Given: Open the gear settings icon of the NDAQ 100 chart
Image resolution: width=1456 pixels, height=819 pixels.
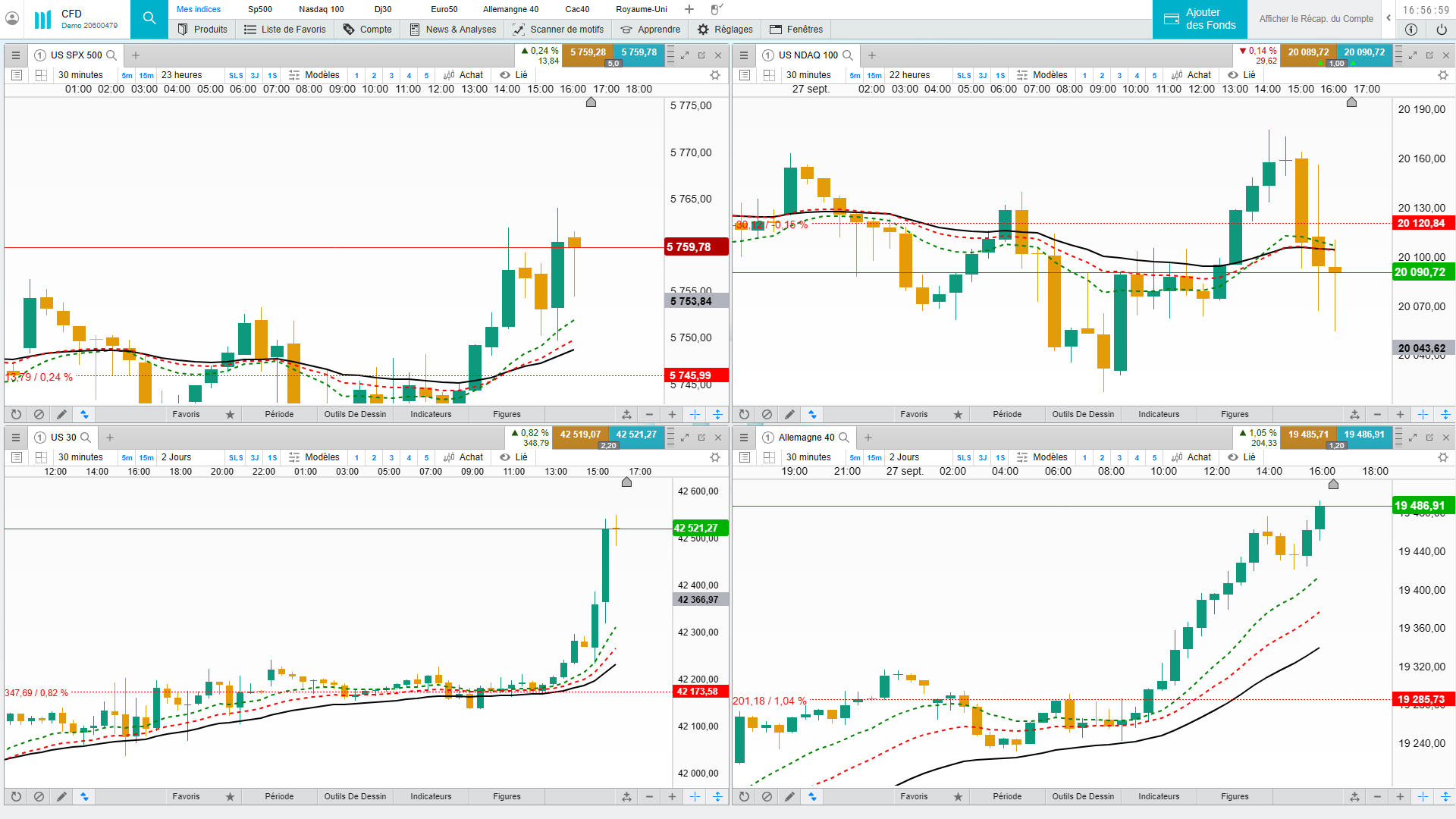Looking at the screenshot, I should tap(1442, 75).
